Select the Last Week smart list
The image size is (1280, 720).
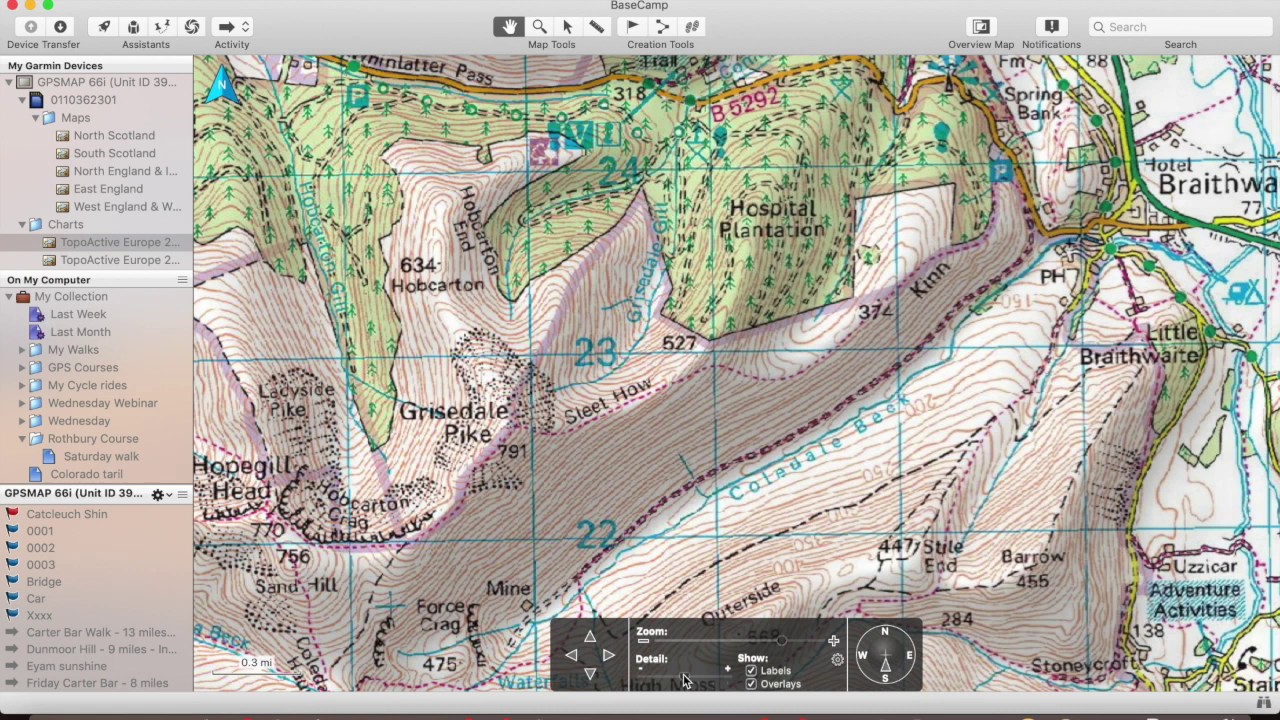[x=78, y=314]
